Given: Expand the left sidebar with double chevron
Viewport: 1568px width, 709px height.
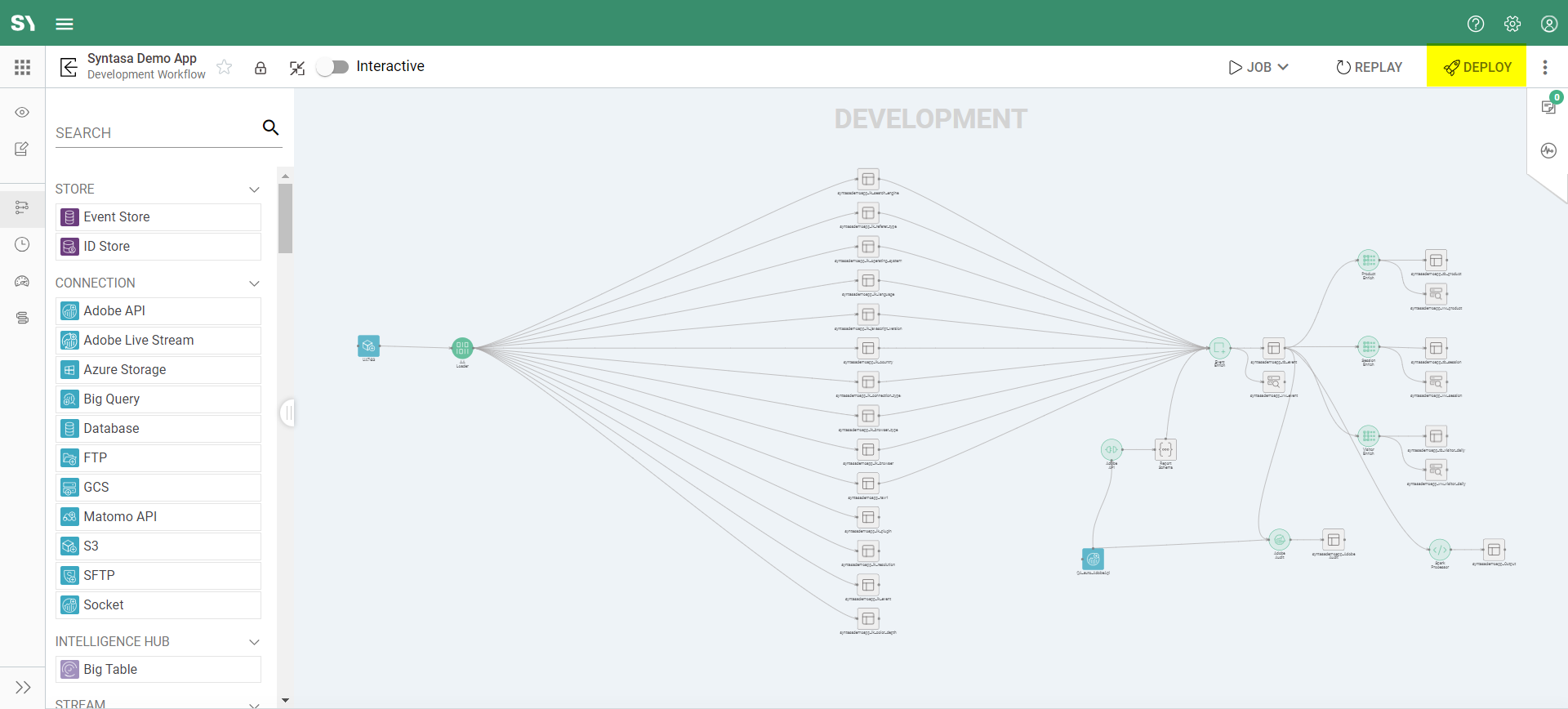Looking at the screenshot, I should click(x=23, y=688).
